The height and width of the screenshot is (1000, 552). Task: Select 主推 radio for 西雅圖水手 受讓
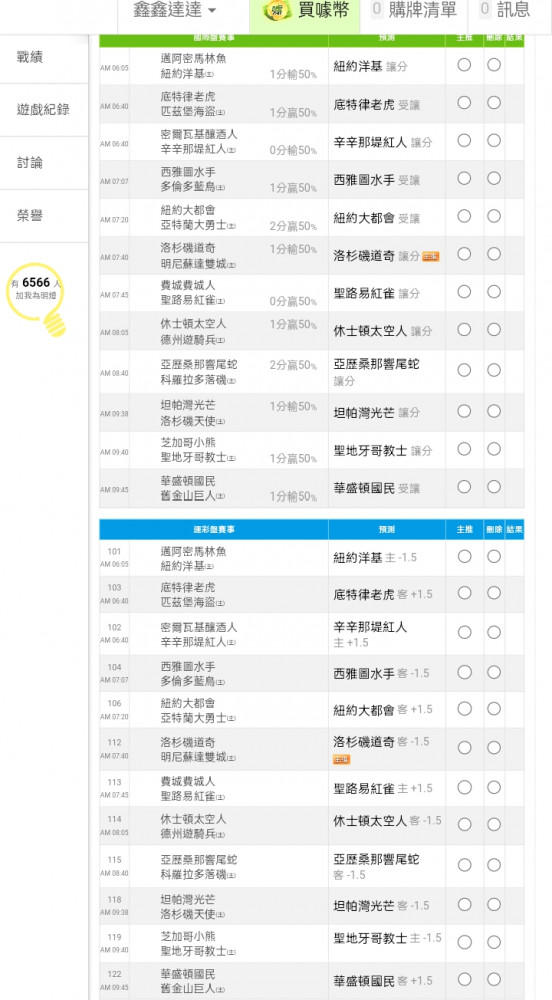(464, 178)
